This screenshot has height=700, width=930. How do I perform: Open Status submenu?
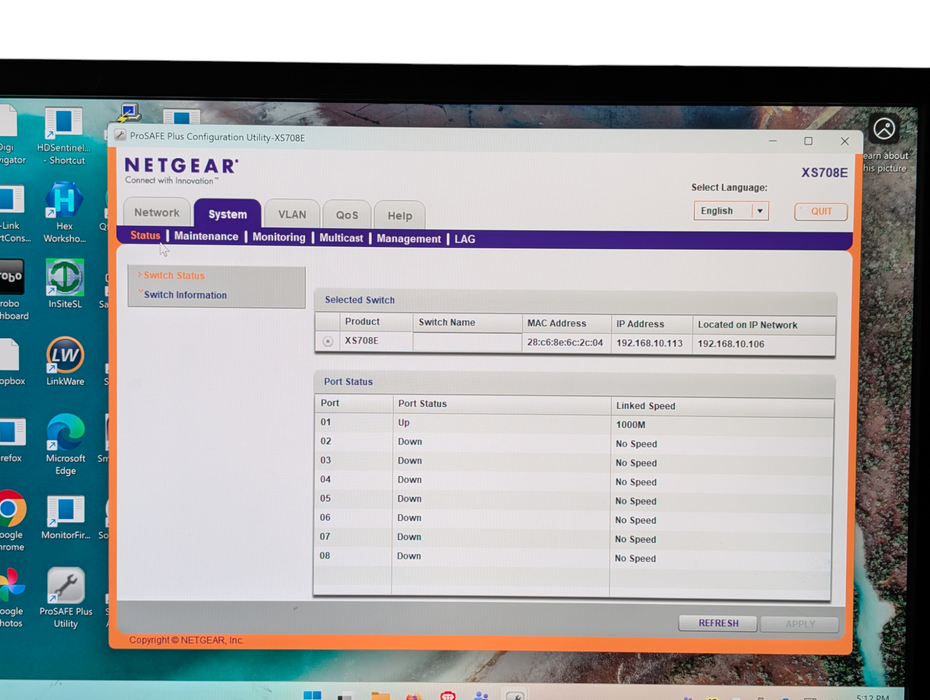point(145,236)
